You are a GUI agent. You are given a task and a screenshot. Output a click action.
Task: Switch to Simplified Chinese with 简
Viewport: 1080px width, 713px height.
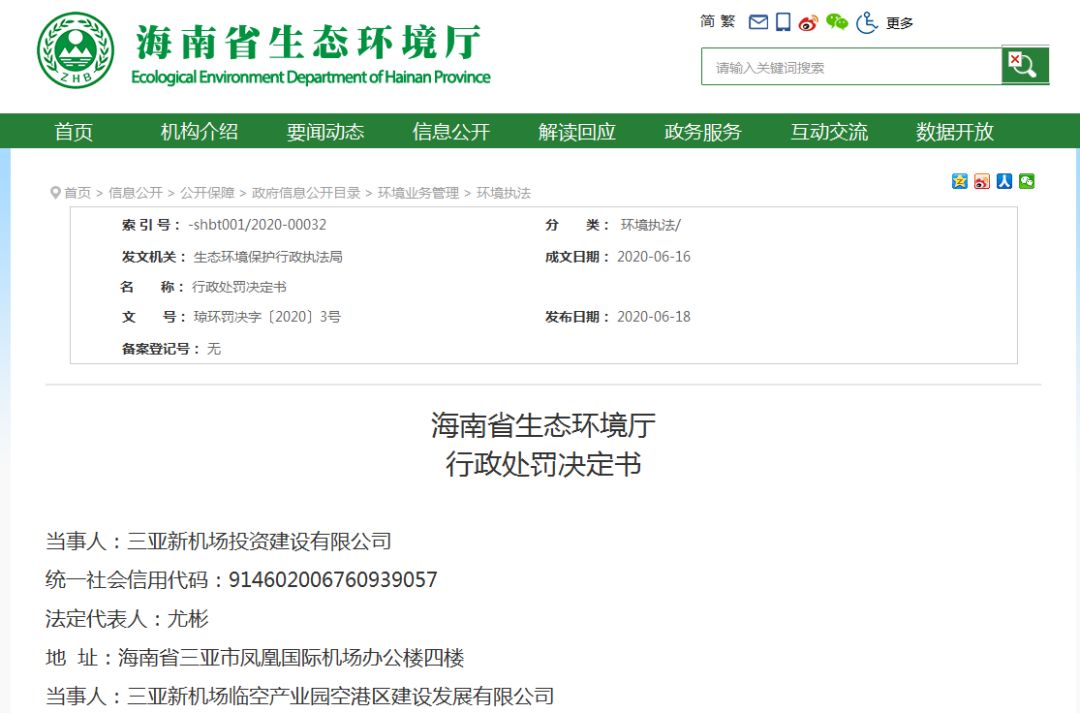click(707, 22)
